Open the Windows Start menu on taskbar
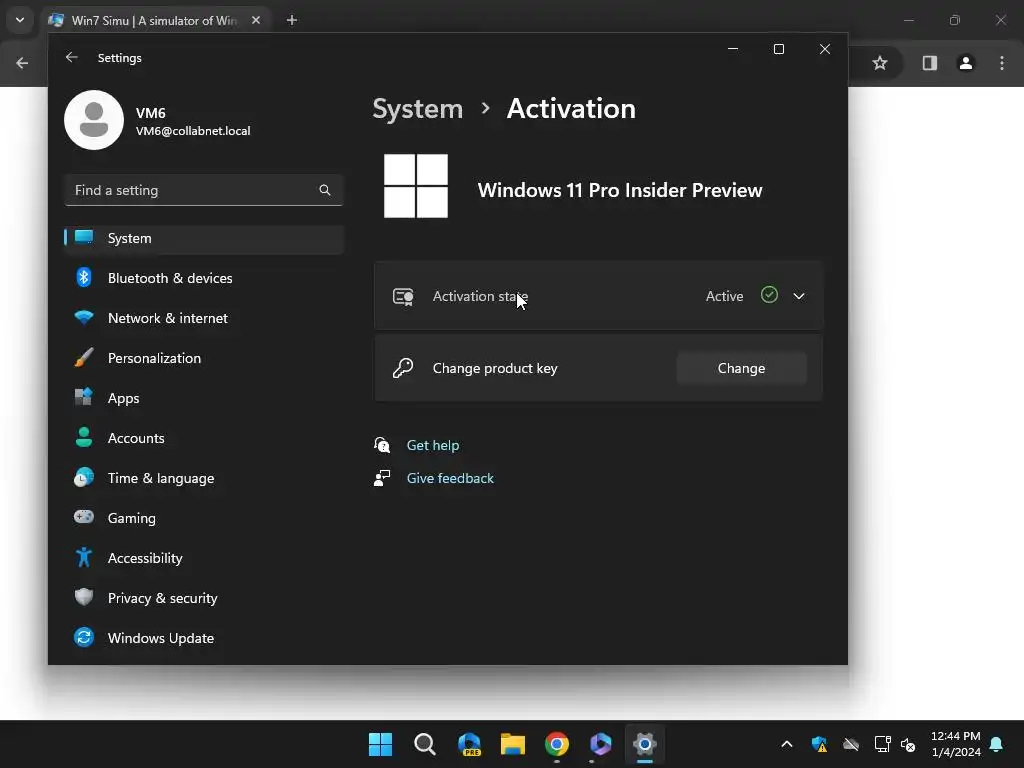1024x768 pixels. pyautogui.click(x=380, y=744)
